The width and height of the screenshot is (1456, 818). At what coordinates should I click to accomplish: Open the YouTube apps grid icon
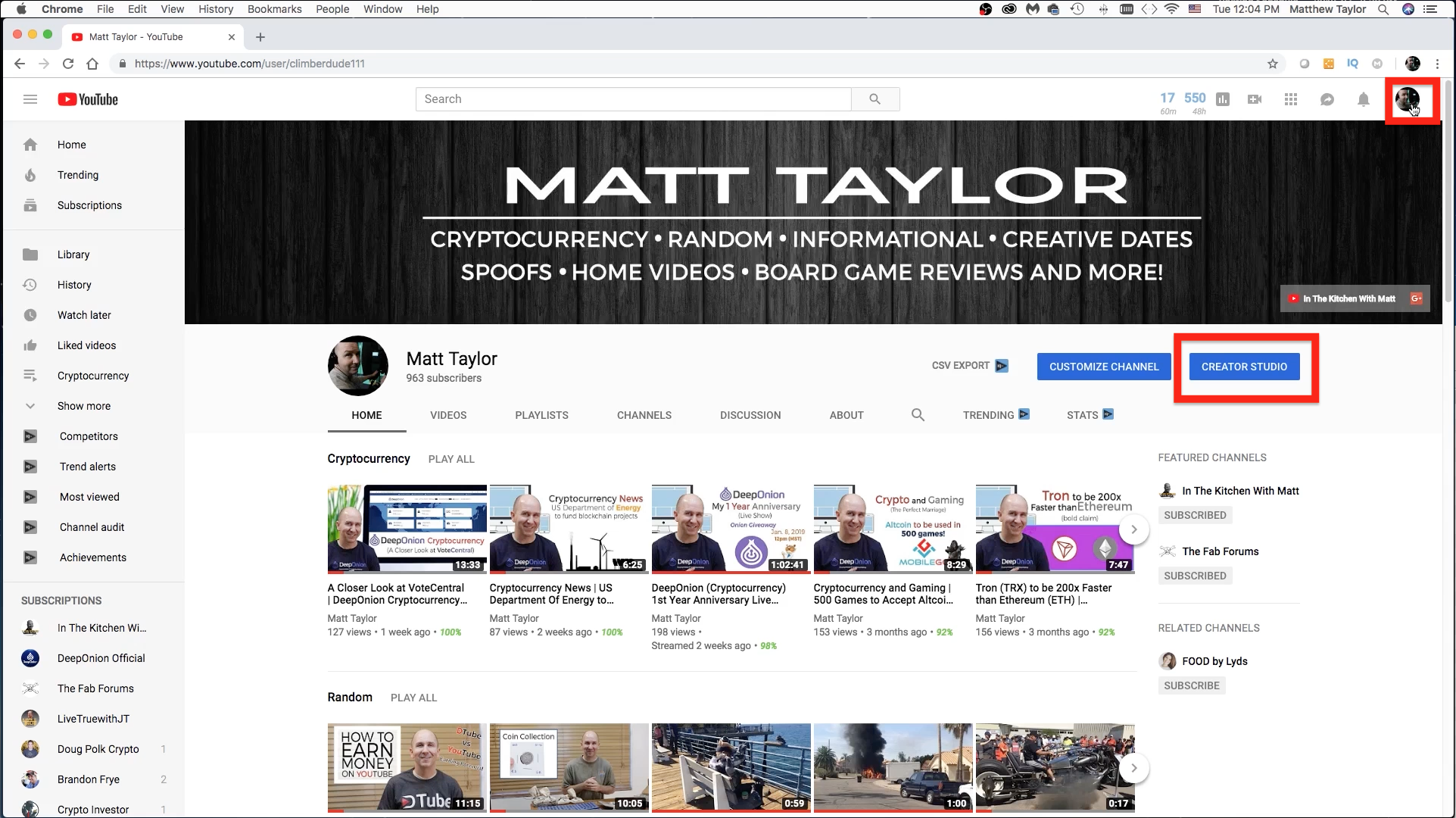point(1291,99)
